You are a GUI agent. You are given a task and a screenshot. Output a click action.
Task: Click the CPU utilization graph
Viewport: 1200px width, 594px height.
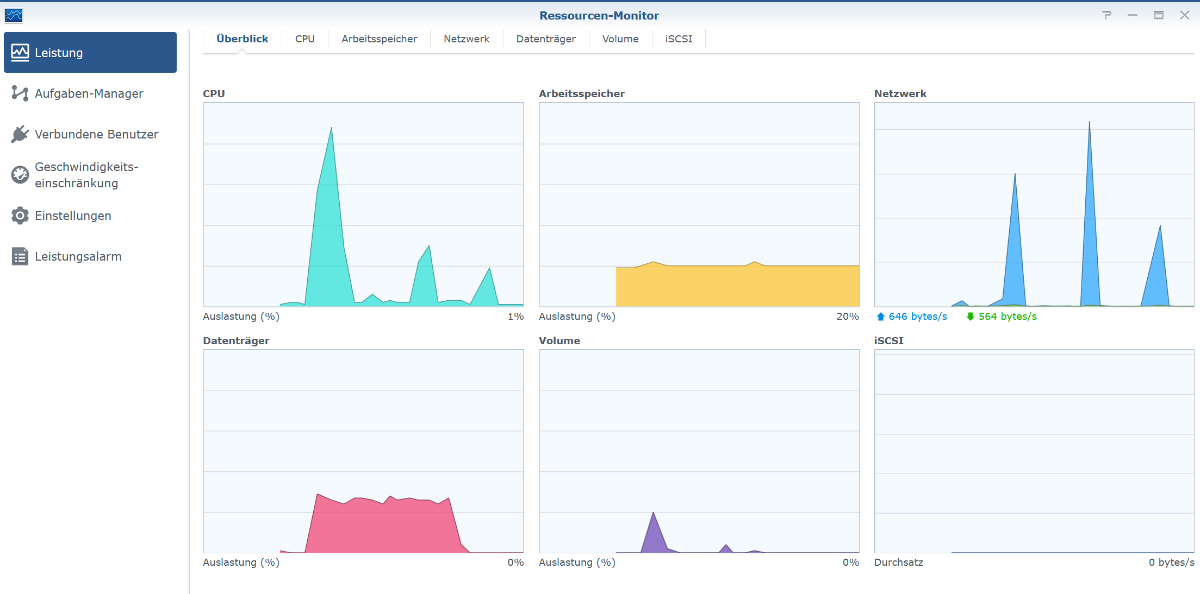tap(363, 205)
